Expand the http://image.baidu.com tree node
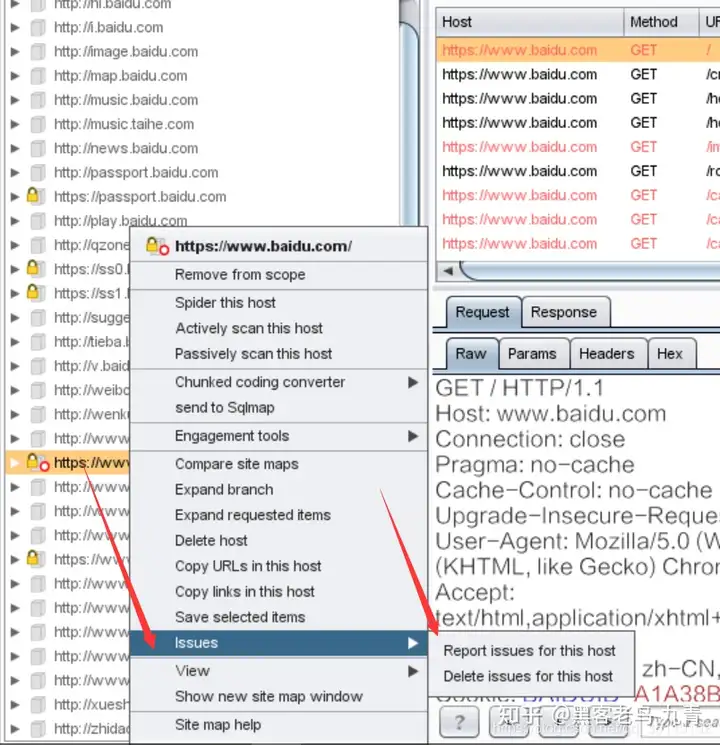The height and width of the screenshot is (745, 720). [x=15, y=51]
